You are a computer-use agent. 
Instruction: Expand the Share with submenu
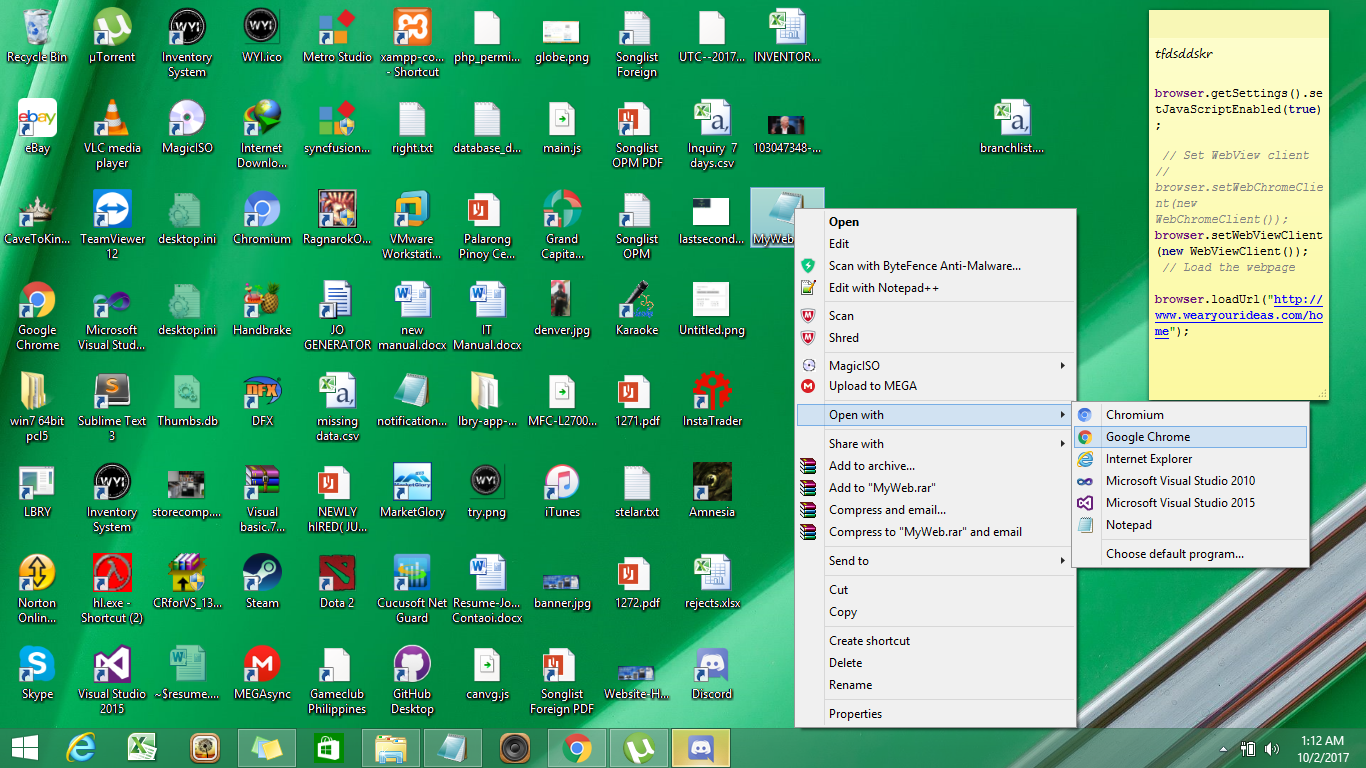935,444
